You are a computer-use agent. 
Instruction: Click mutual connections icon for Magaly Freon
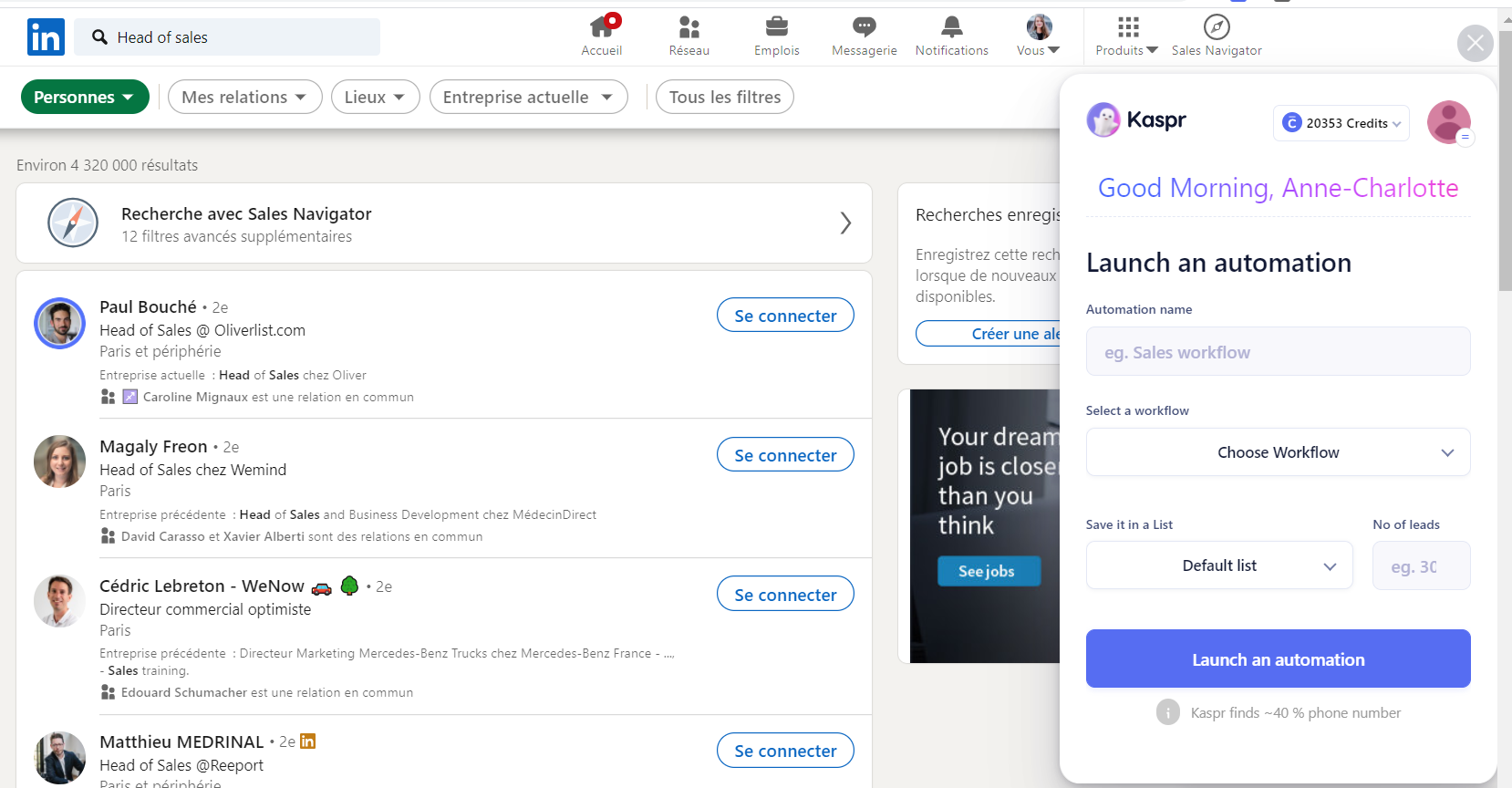[108, 536]
